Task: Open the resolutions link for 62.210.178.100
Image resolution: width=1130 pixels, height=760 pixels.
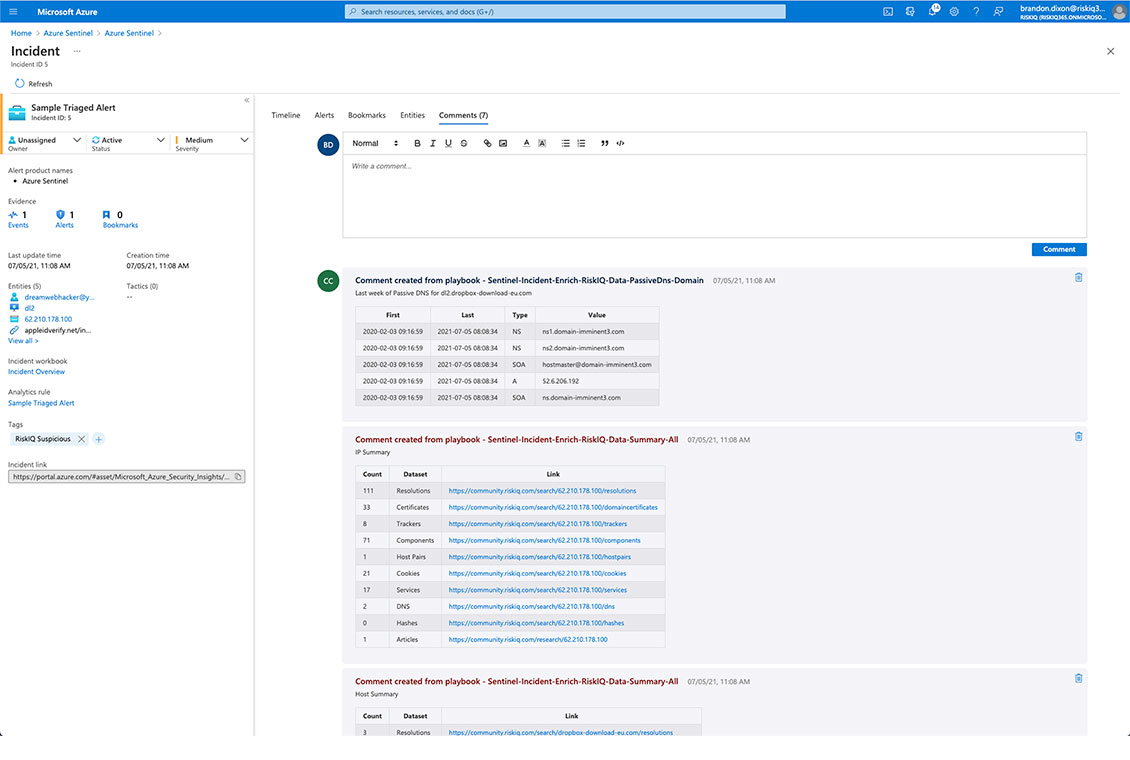Action: 542,491
